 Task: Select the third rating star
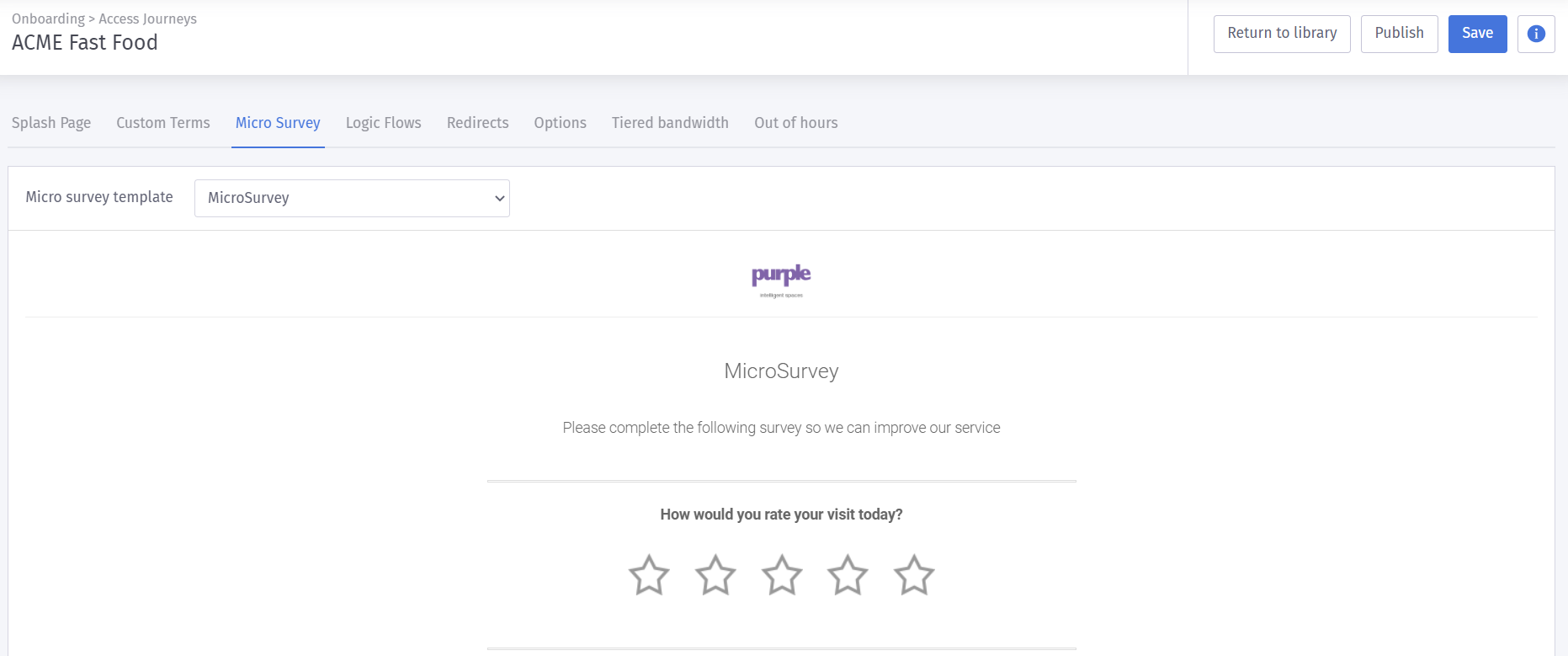(x=782, y=575)
